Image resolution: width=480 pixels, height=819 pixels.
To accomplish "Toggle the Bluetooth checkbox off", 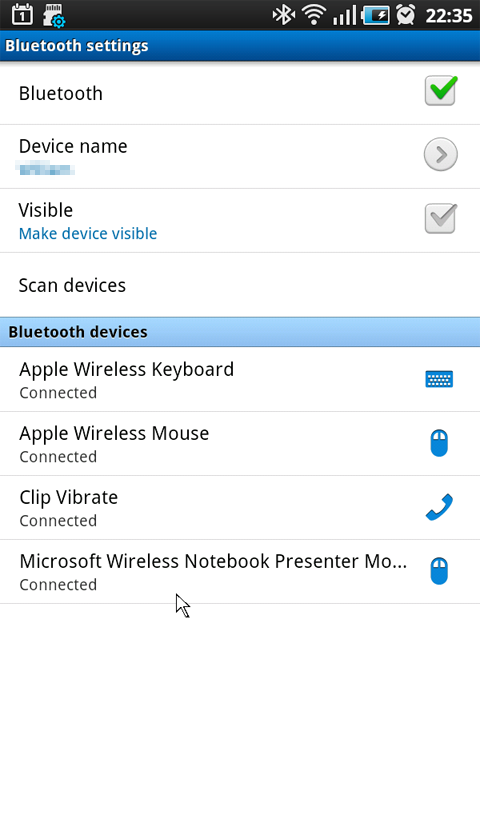I will tap(441, 91).
